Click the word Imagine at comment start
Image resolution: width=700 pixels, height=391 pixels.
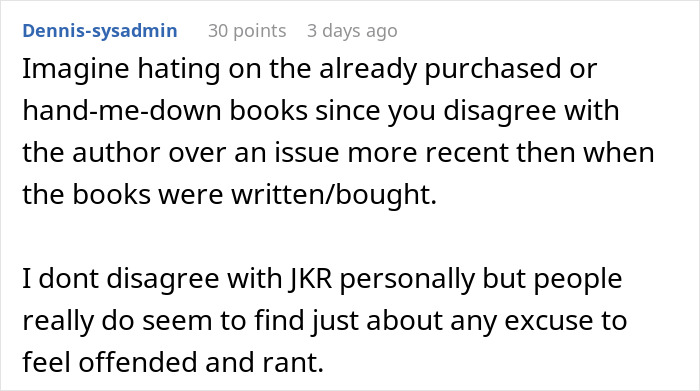pyautogui.click(x=76, y=69)
